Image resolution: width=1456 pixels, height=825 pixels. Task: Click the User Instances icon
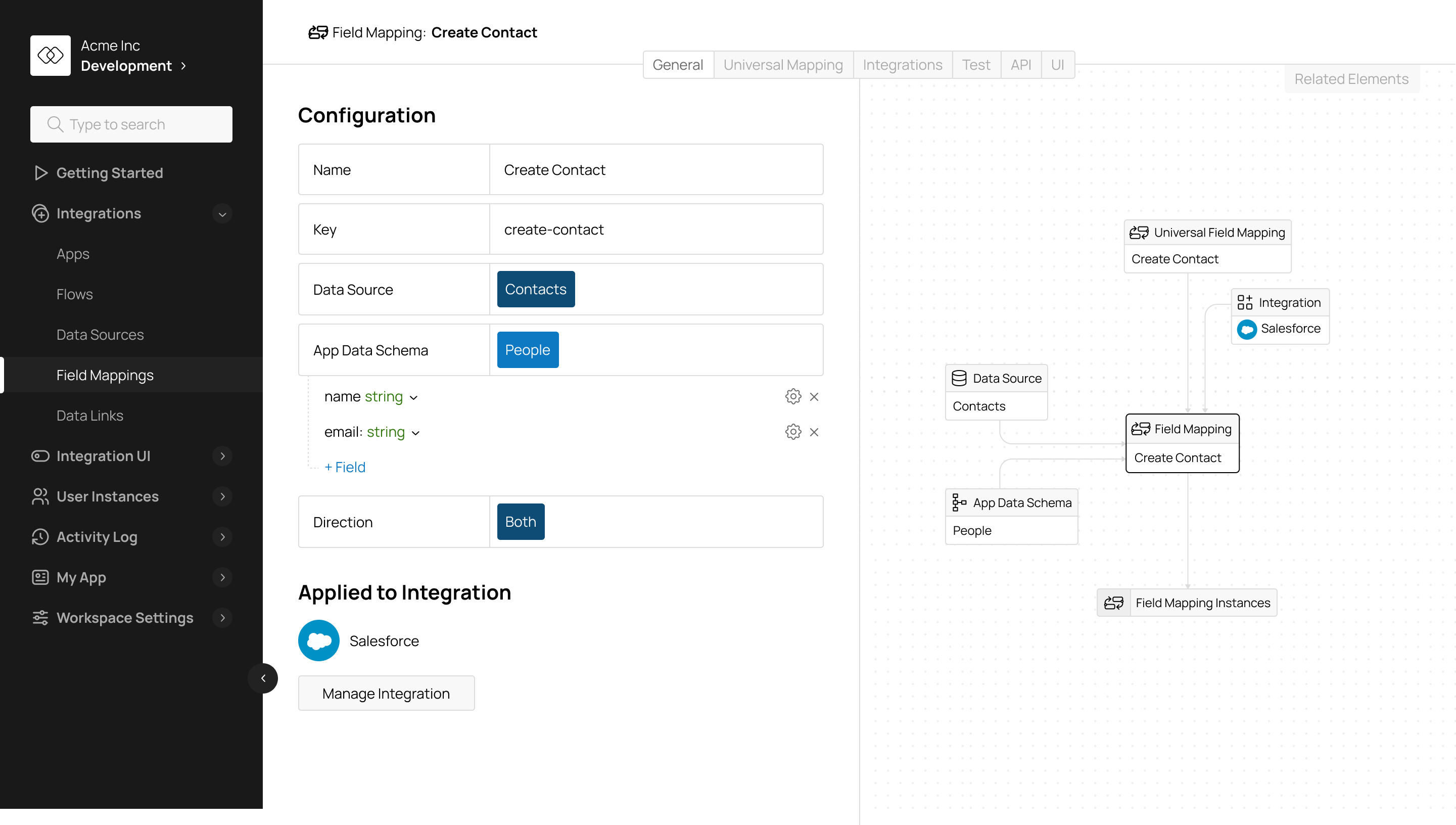pyautogui.click(x=39, y=496)
